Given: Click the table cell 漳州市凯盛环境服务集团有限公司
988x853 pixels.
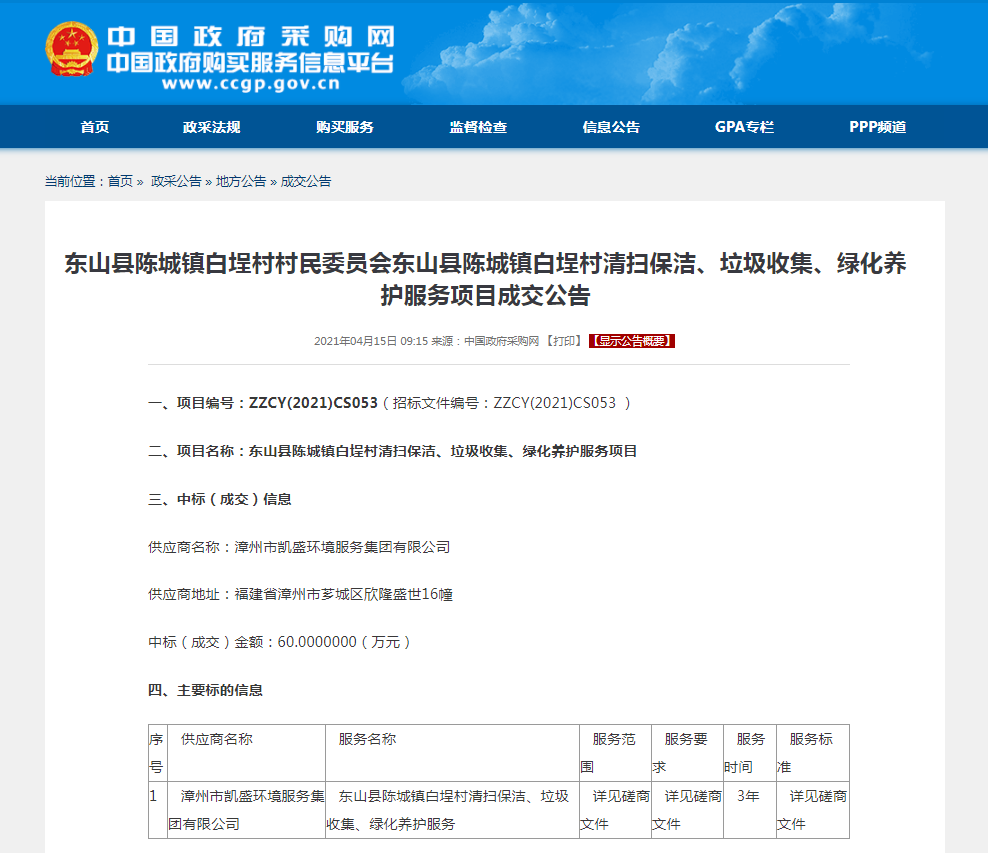Looking at the screenshot, I should tap(246, 810).
